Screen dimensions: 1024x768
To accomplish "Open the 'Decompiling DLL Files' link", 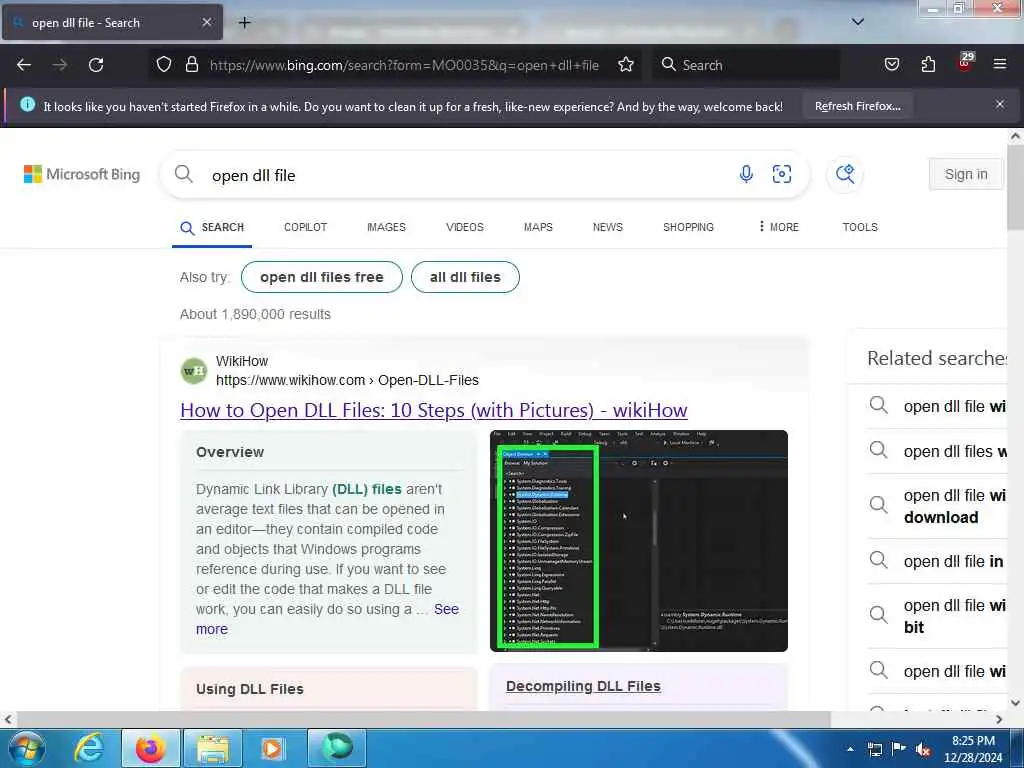I will click(583, 686).
